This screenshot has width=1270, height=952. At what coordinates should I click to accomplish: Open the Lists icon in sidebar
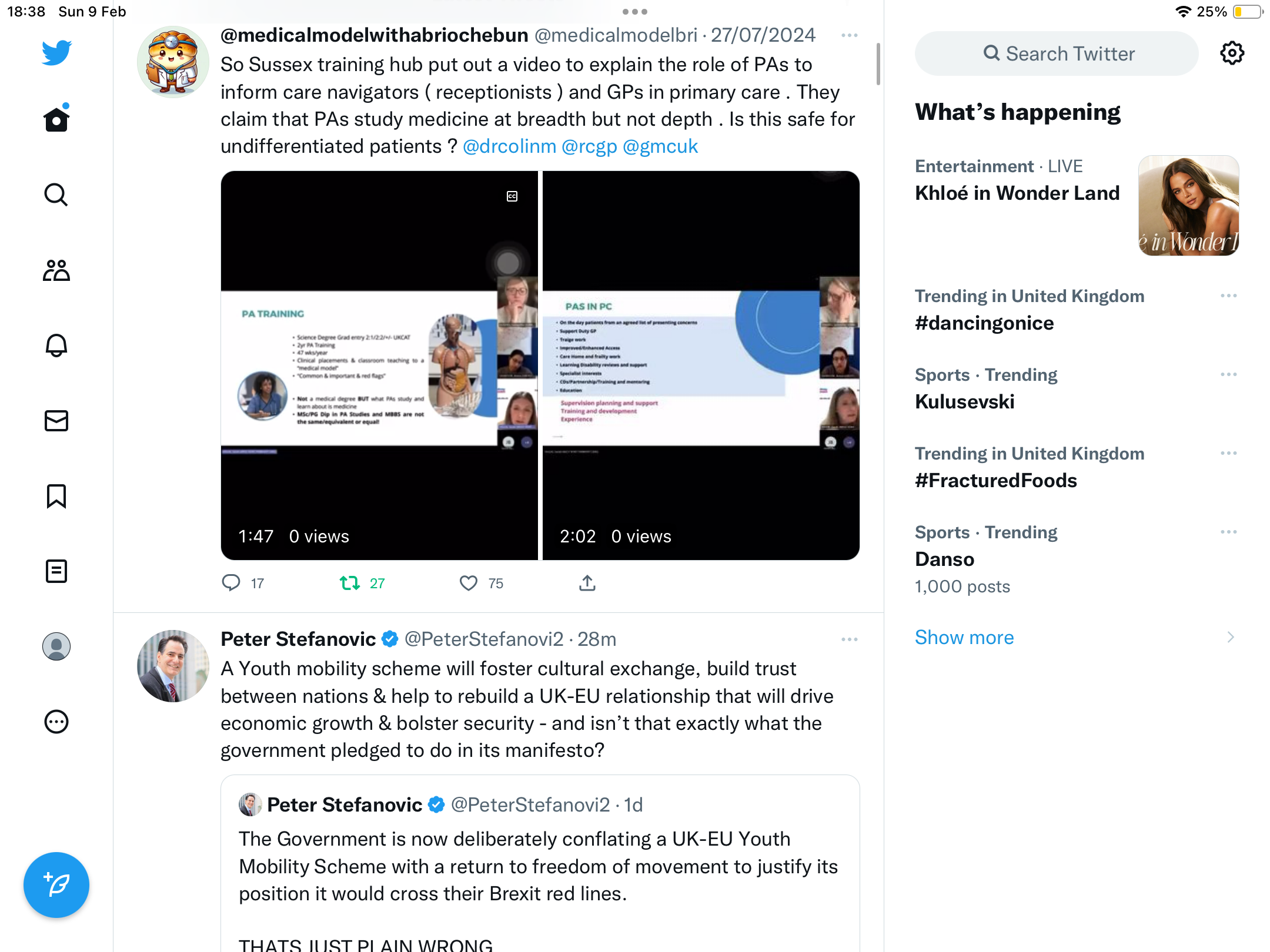56,571
